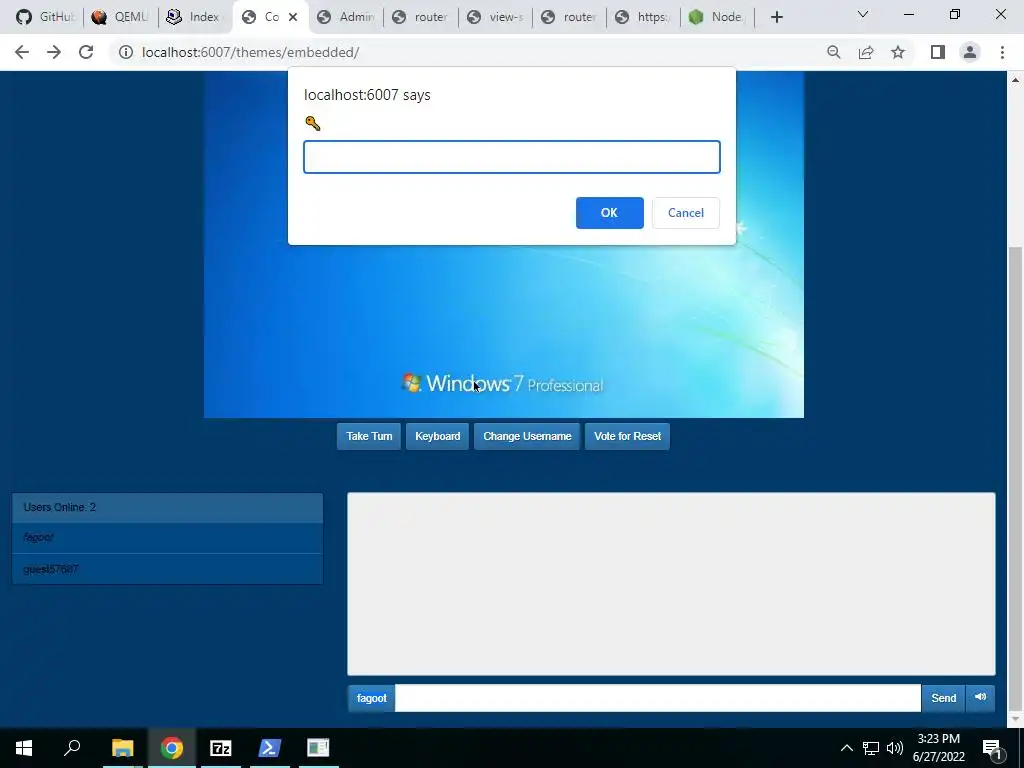Switch to the QEMU browser tab
The height and width of the screenshot is (768, 1024).
click(x=120, y=17)
